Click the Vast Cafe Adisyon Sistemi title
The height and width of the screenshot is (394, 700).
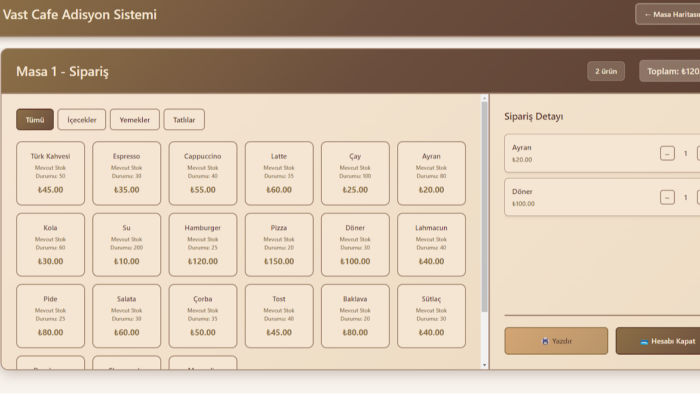(x=80, y=14)
